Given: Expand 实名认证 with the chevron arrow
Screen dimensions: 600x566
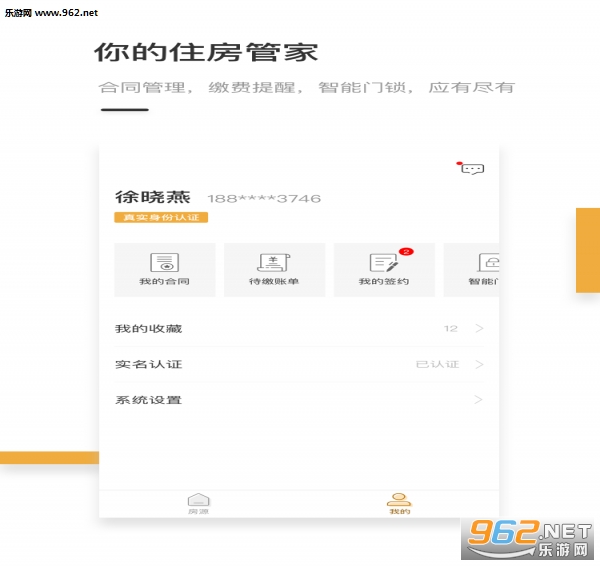Looking at the screenshot, I should point(479,364).
